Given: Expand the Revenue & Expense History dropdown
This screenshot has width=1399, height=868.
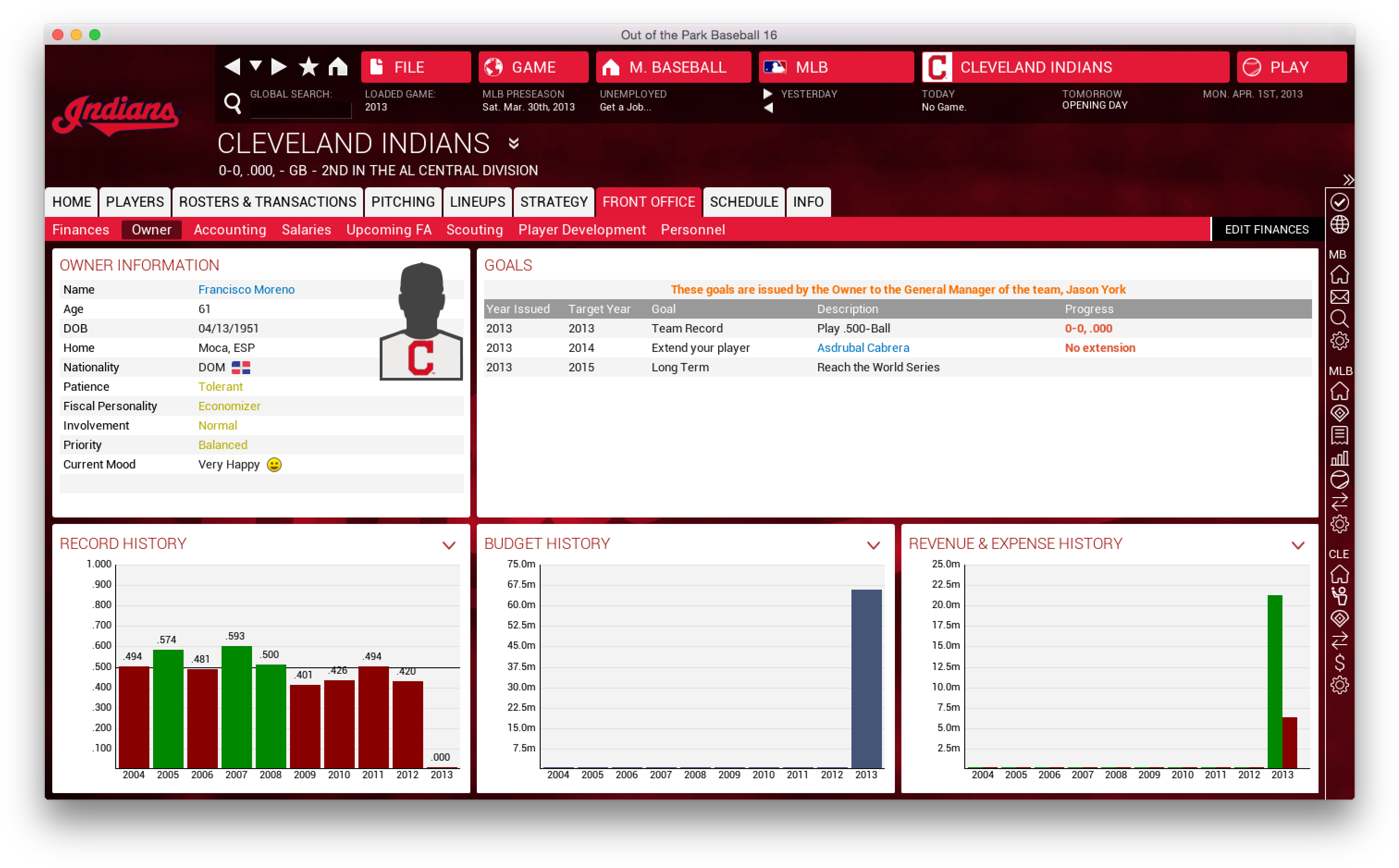Looking at the screenshot, I should click(1297, 545).
